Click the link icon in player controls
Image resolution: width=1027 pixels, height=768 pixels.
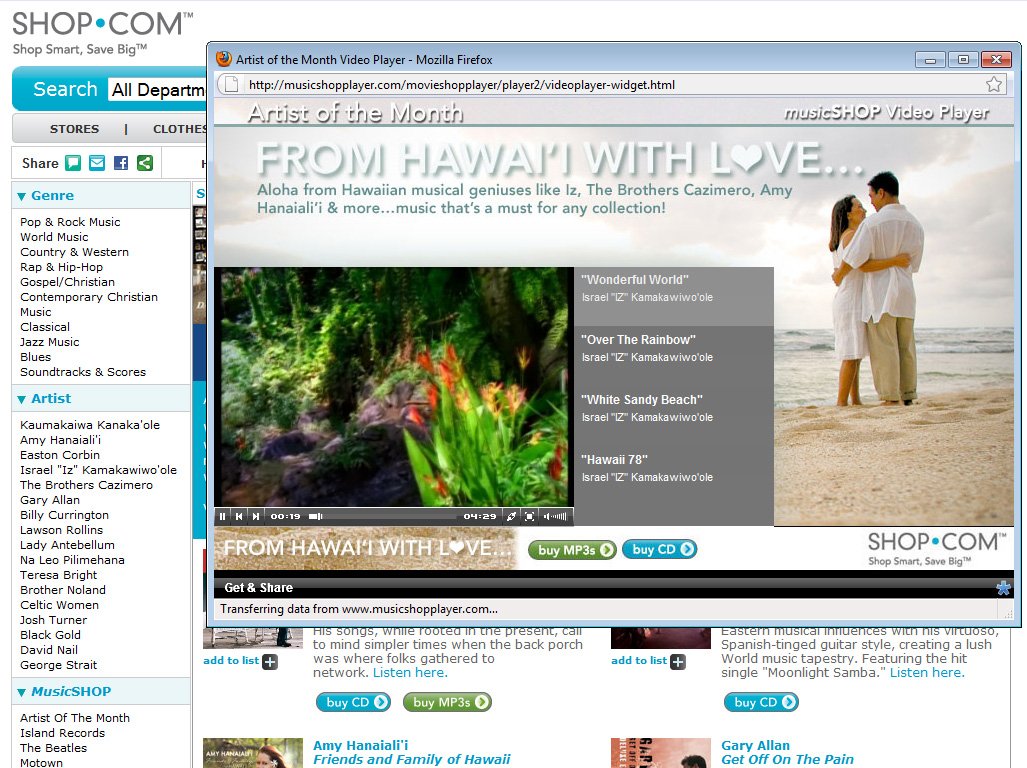coord(512,517)
